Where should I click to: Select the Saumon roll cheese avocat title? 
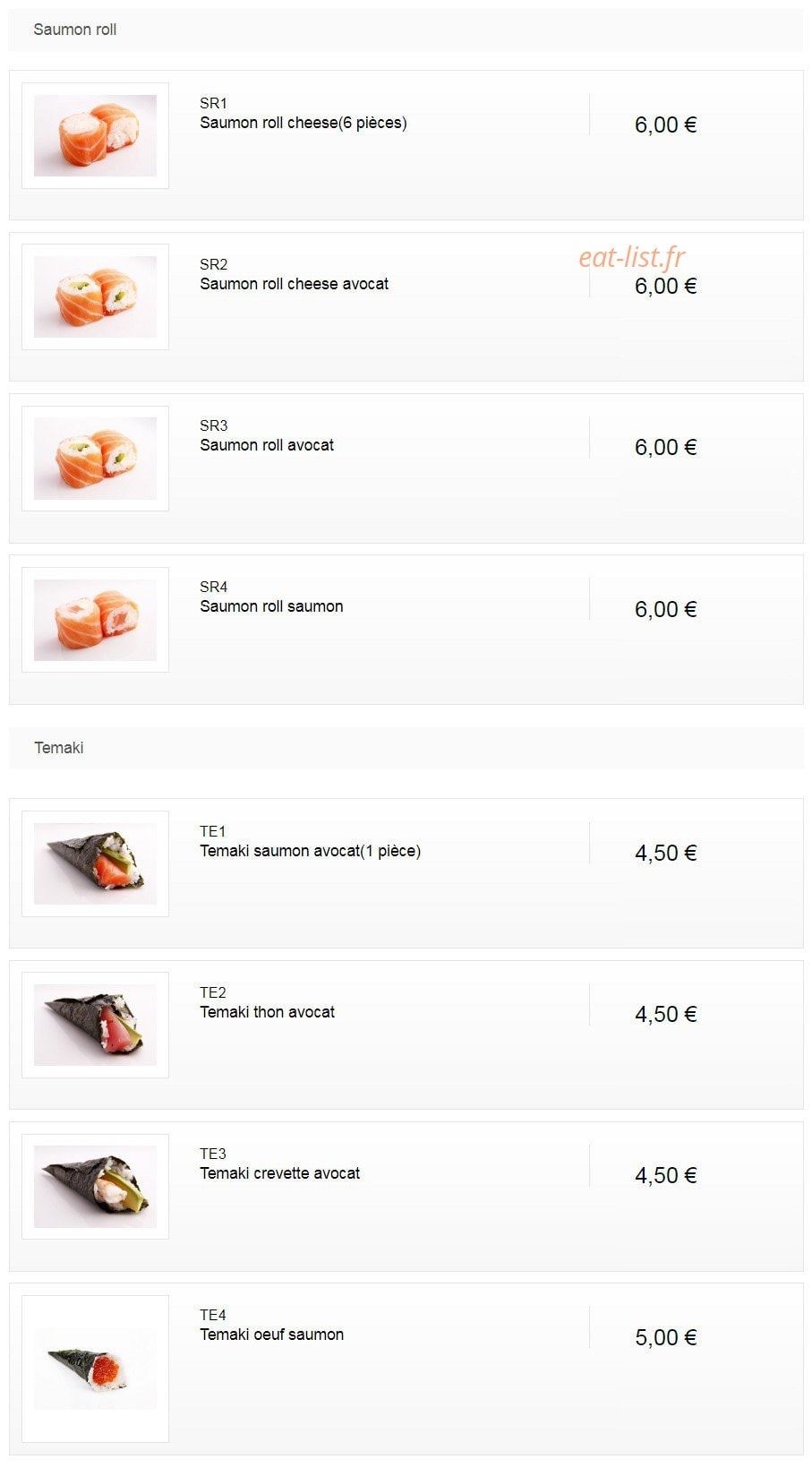(295, 284)
